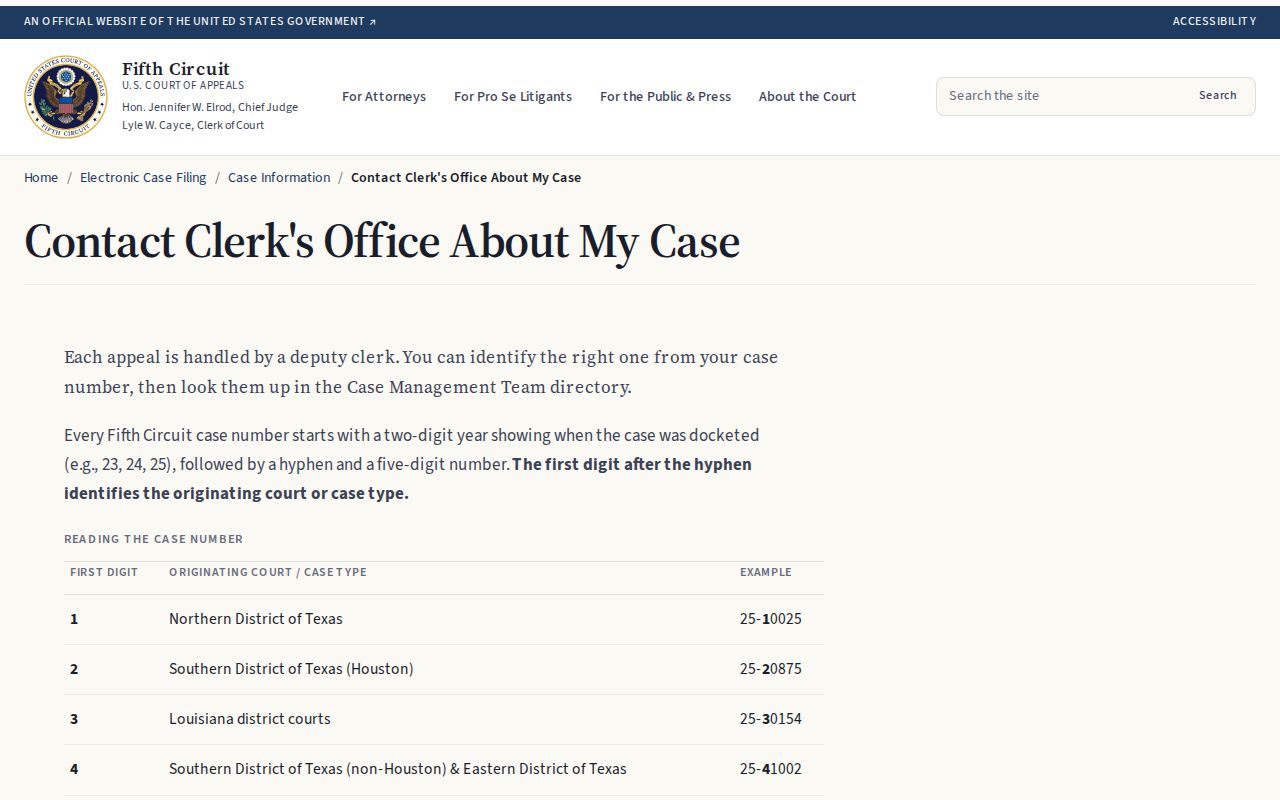Select the Northern District of Texas row text
Image resolution: width=1280 pixels, height=800 pixels.
pos(256,619)
